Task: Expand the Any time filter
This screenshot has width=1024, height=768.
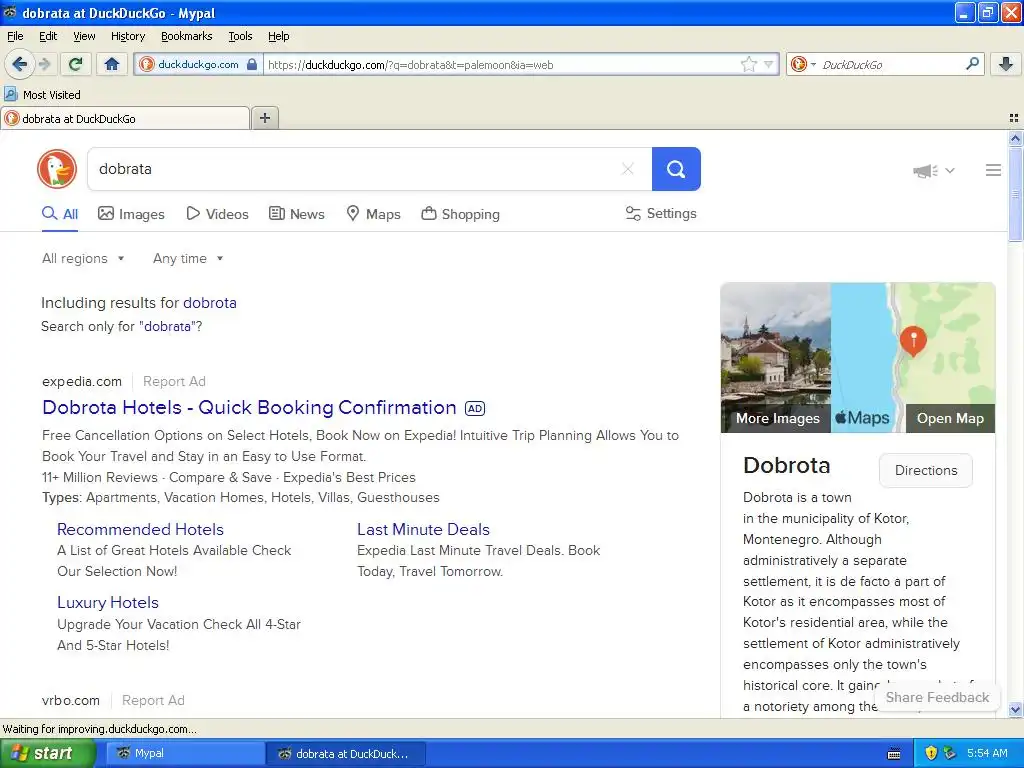Action: [x=188, y=258]
